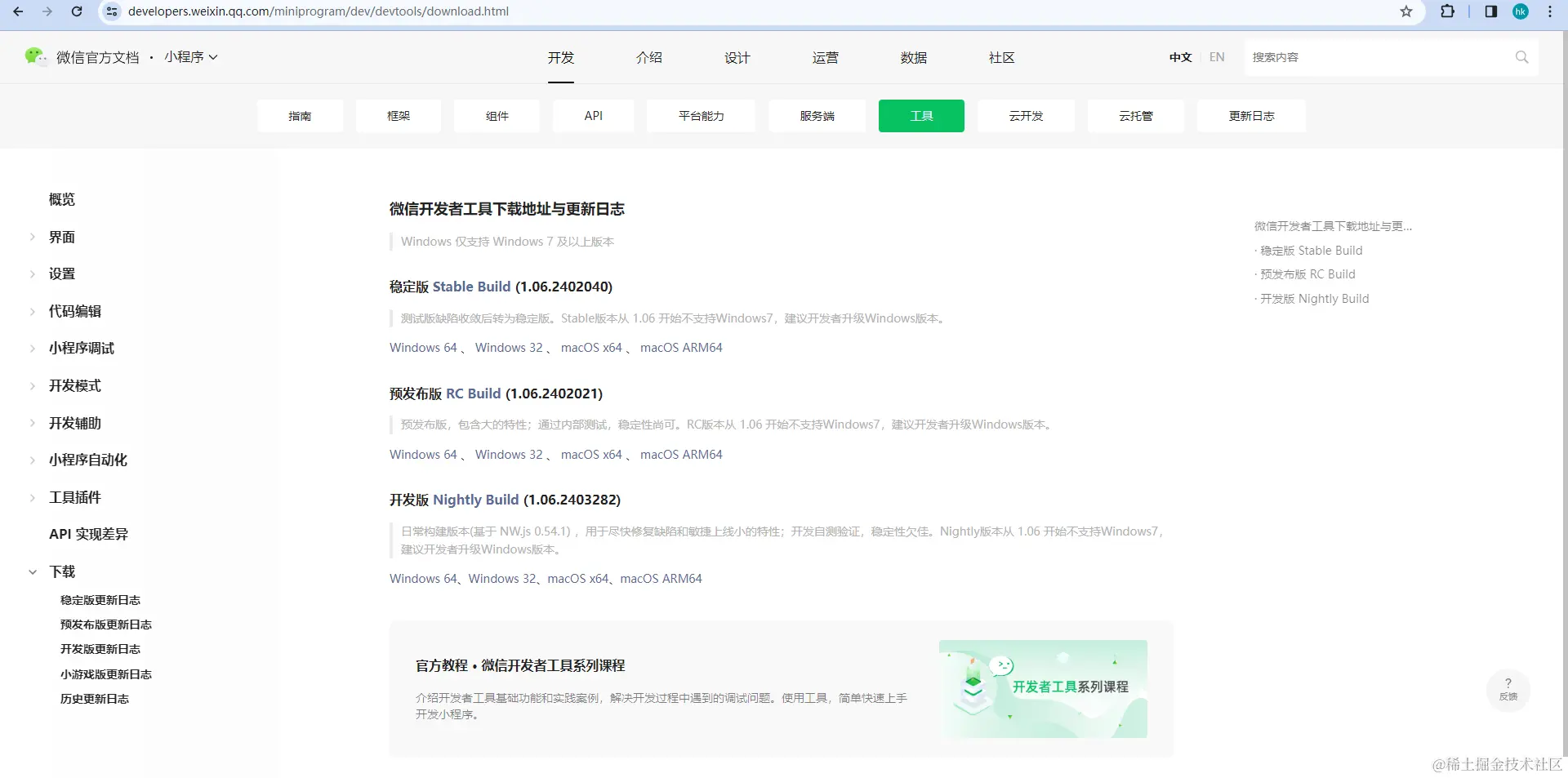Download Stable Build for Windows 64
This screenshot has height=778, width=1568.
click(423, 348)
